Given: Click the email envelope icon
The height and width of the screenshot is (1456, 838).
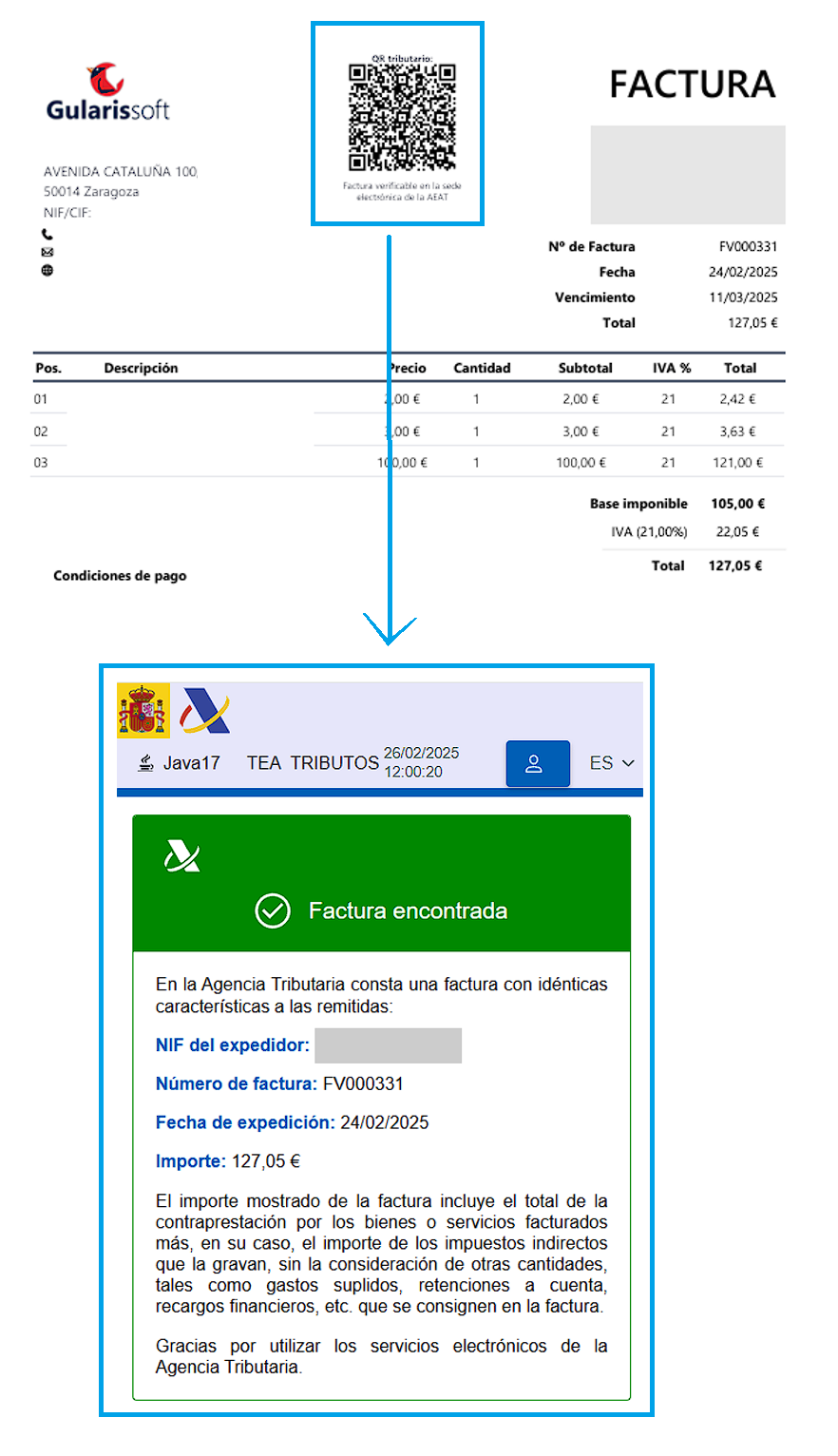Looking at the screenshot, I should coord(48,252).
